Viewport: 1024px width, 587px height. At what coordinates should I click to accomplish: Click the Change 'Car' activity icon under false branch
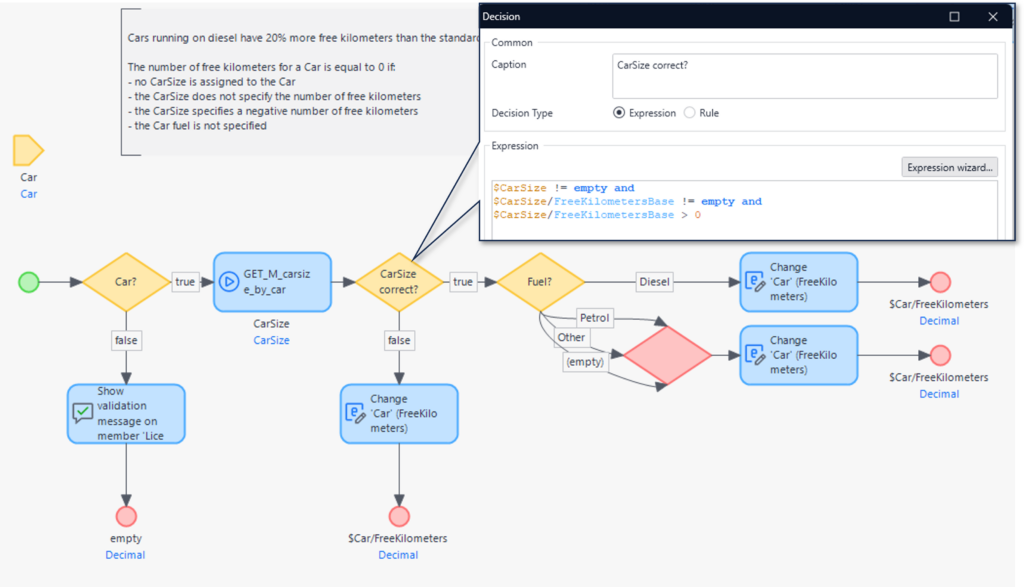355,413
